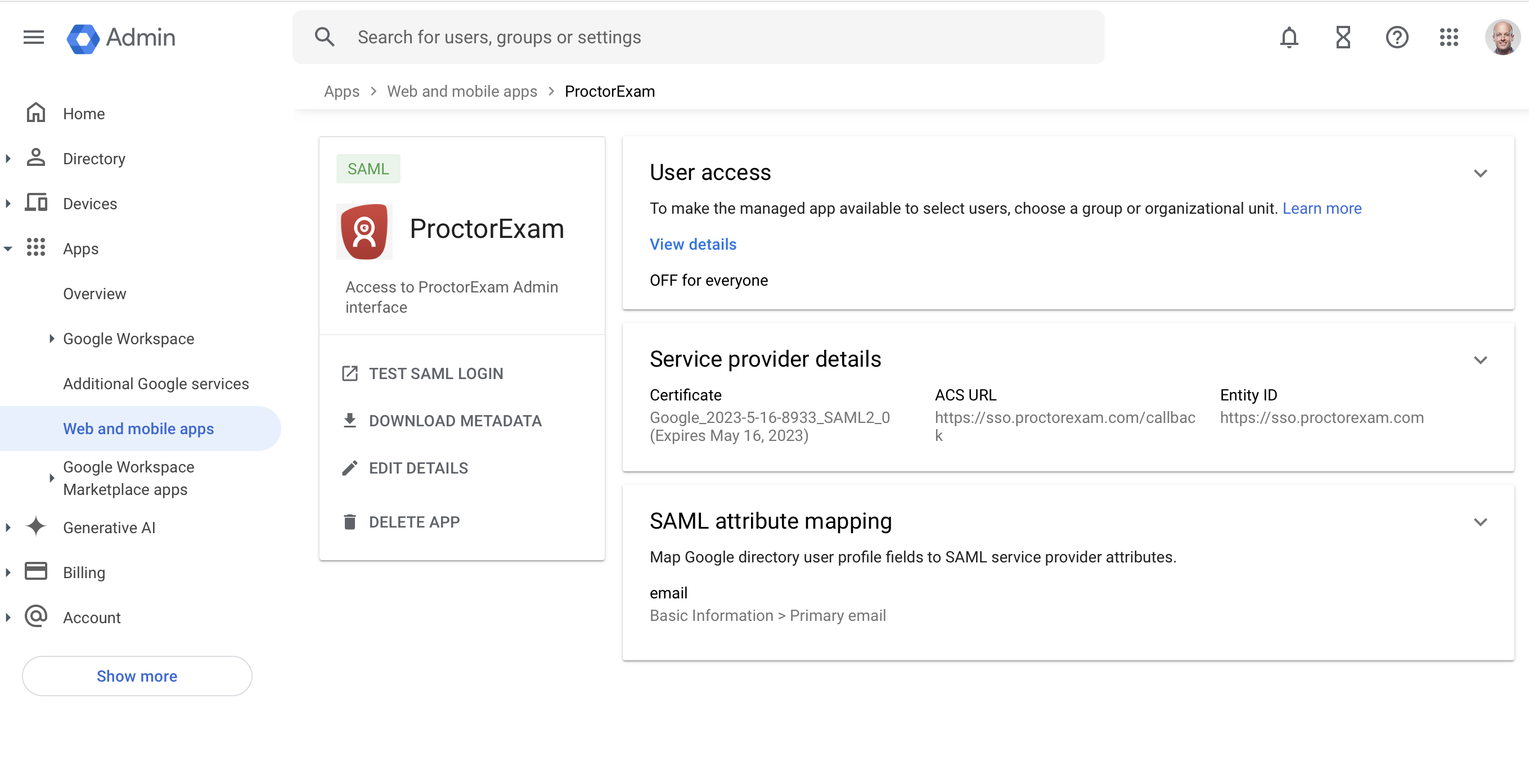
Task: Click the Entity ID value
Action: (1321, 418)
